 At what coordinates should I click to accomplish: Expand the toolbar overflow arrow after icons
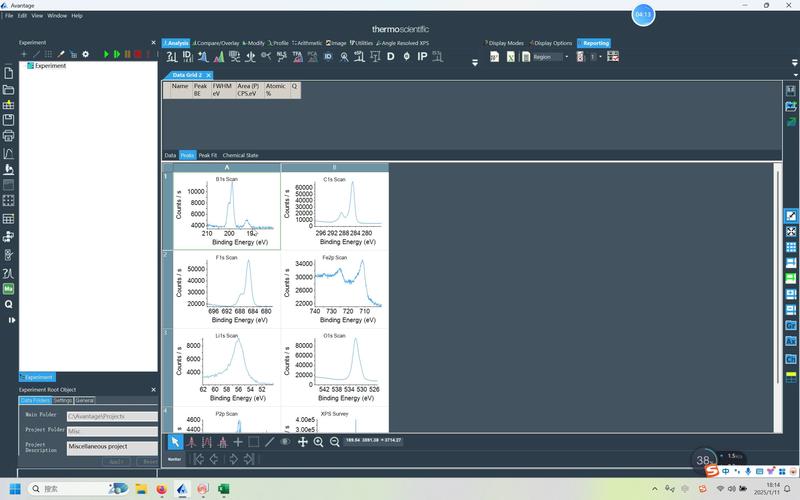[x=474, y=62]
